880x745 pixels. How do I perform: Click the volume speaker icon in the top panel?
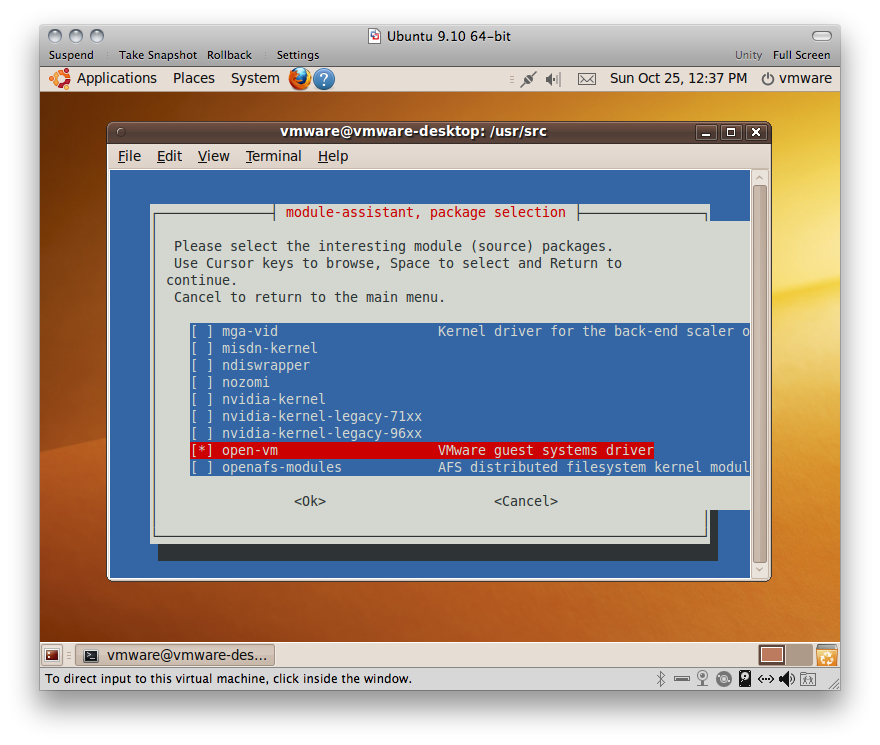pyautogui.click(x=553, y=79)
